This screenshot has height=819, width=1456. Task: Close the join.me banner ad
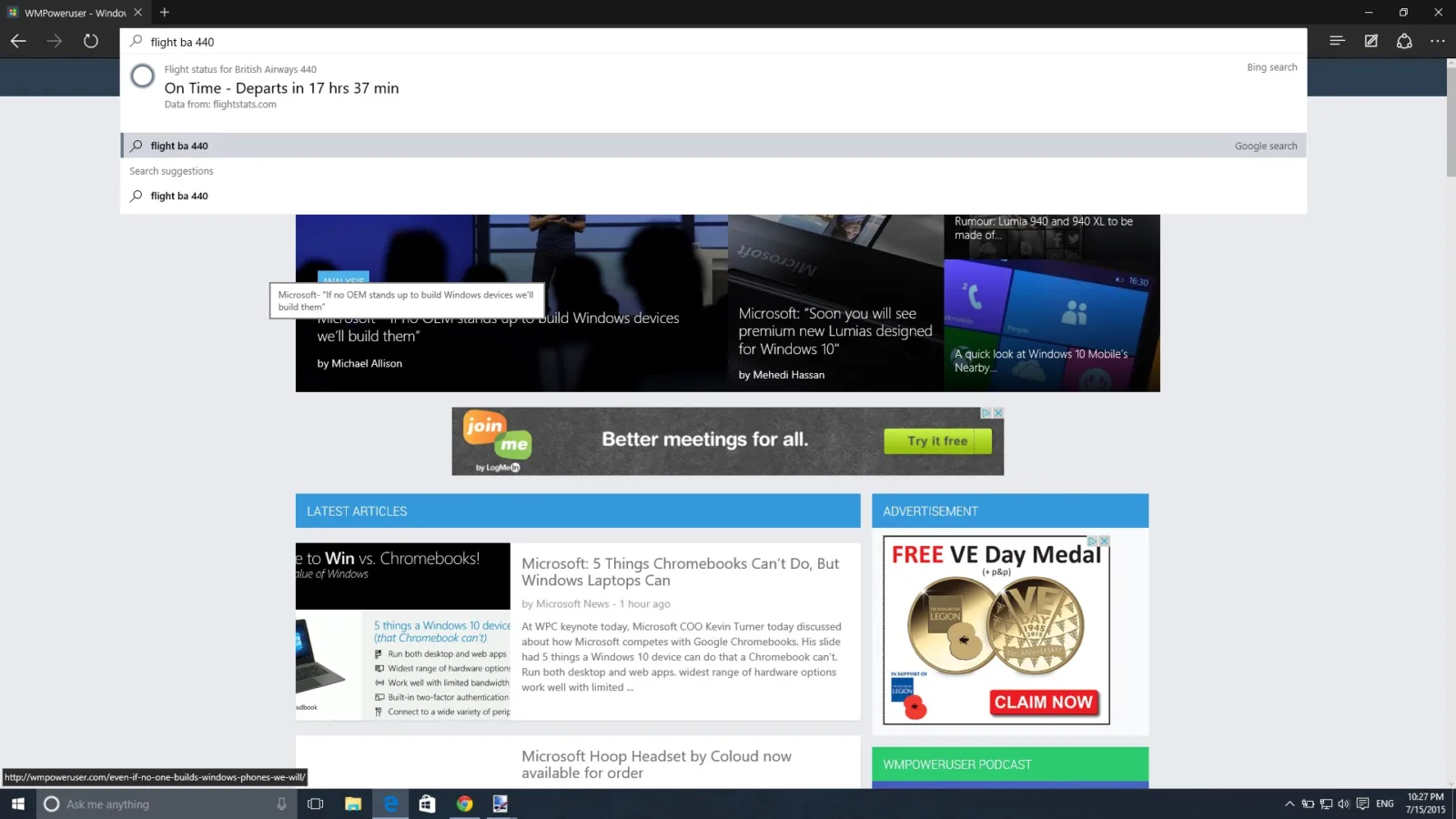point(998,412)
